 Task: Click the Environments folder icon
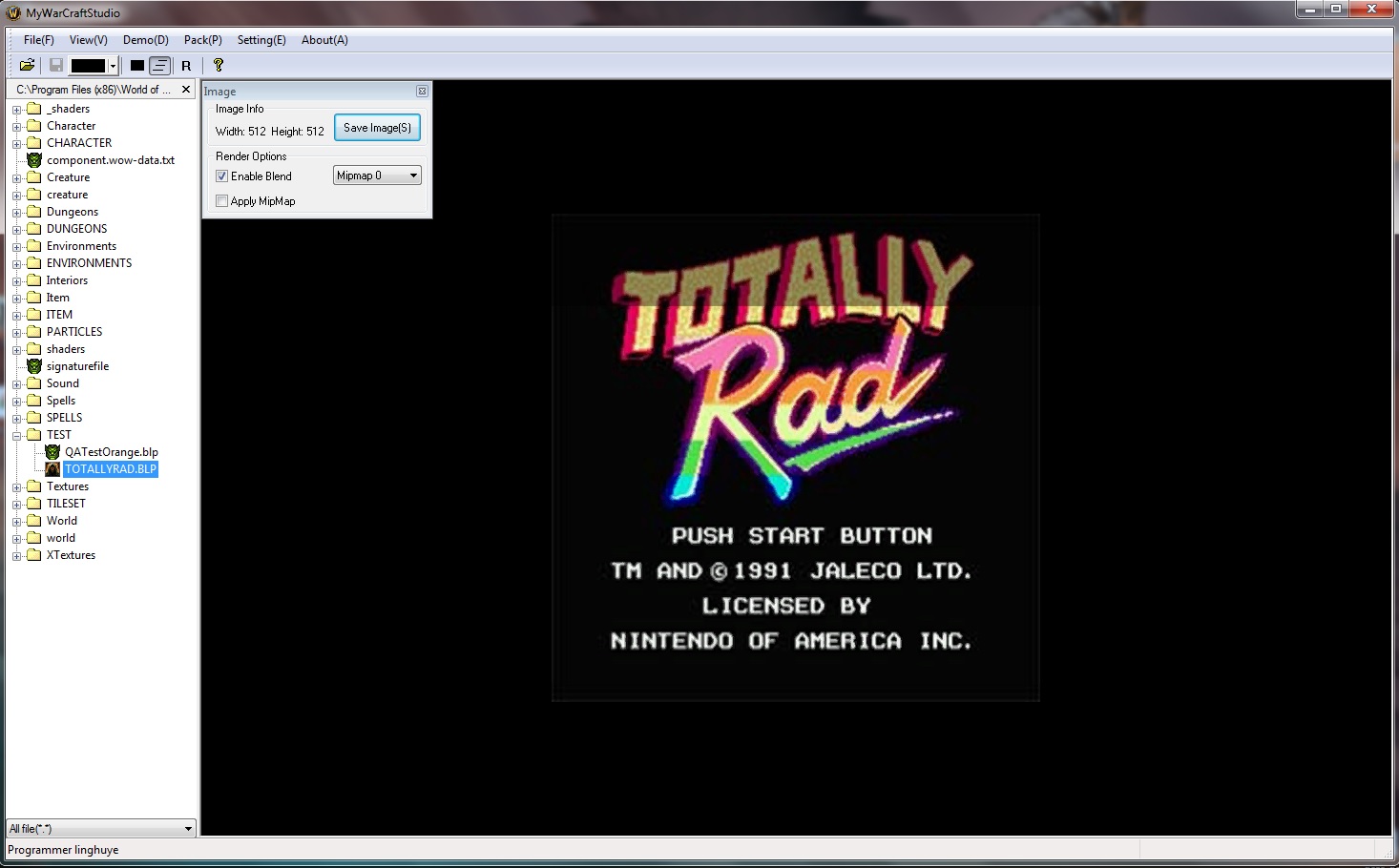point(34,246)
